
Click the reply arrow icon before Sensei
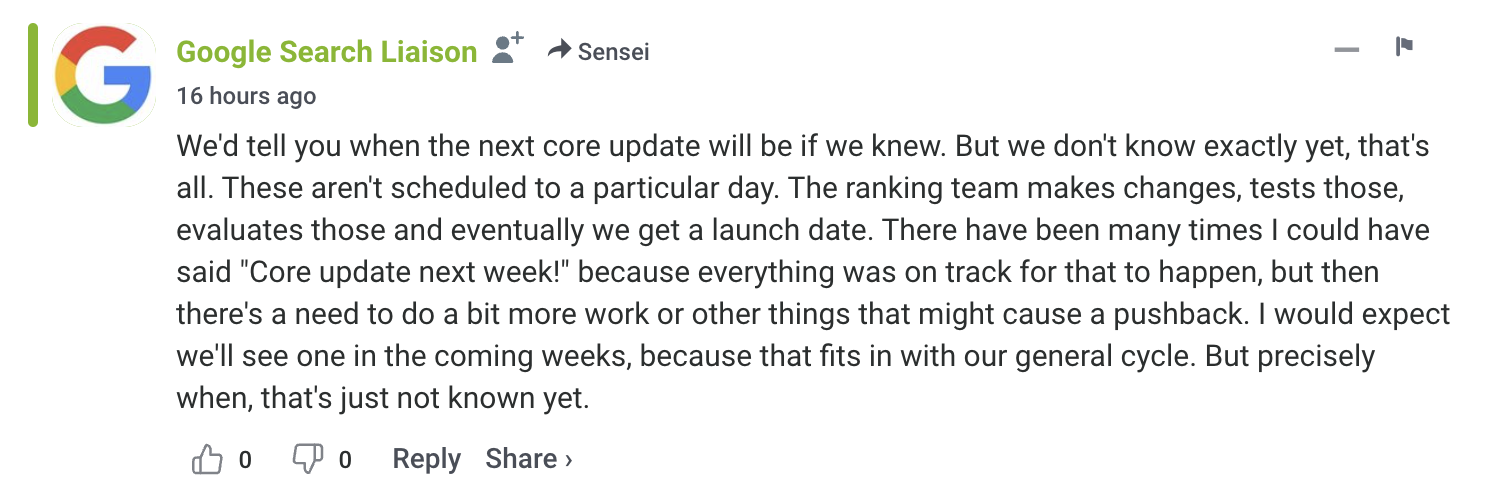559,50
